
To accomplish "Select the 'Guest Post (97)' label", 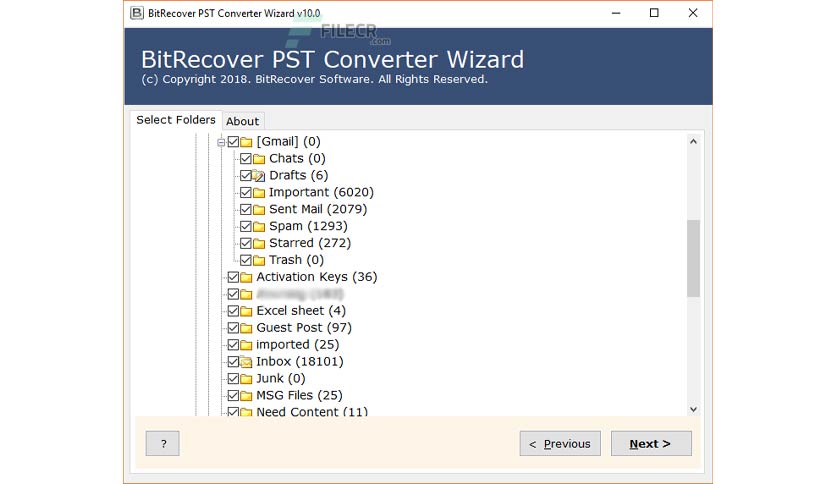I will pyautogui.click(x=304, y=328).
